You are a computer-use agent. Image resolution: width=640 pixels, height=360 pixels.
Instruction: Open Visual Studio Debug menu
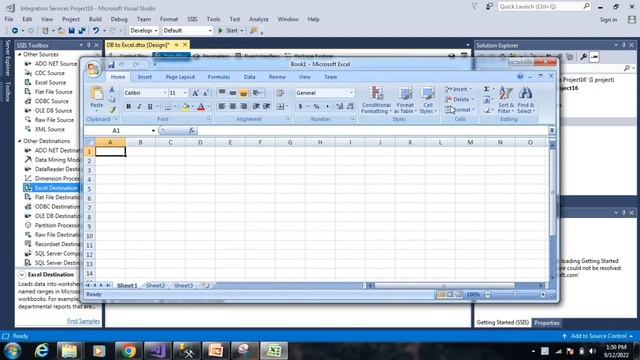pos(119,19)
